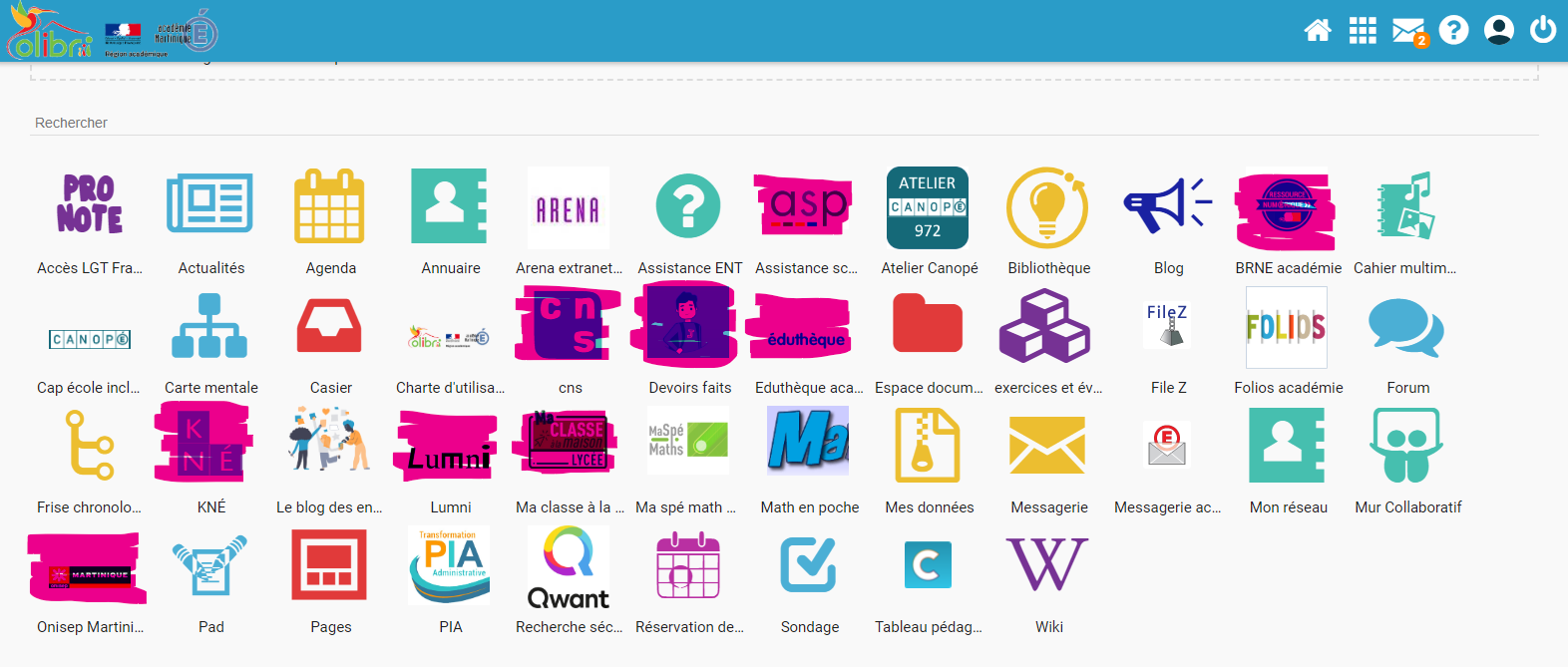This screenshot has height=667, width=1568.
Task: Open the Casier inbox tray app
Action: [329, 327]
